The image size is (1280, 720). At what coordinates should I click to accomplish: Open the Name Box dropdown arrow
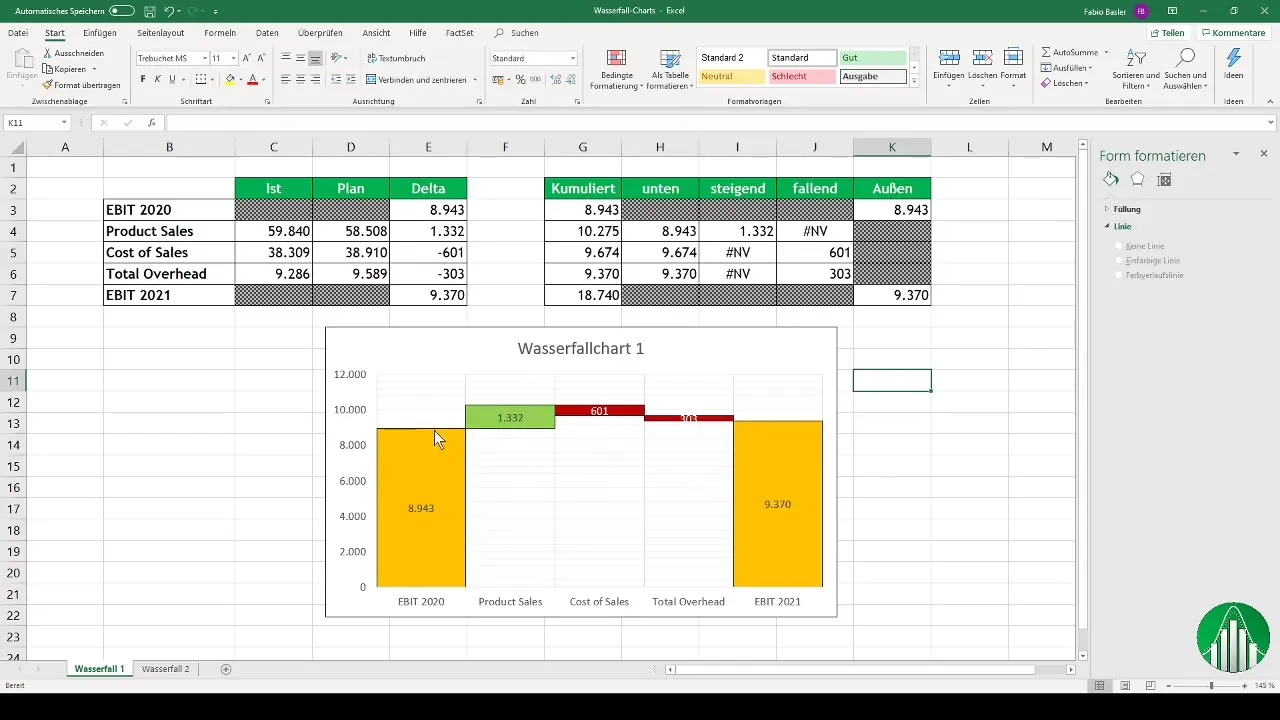(64, 123)
